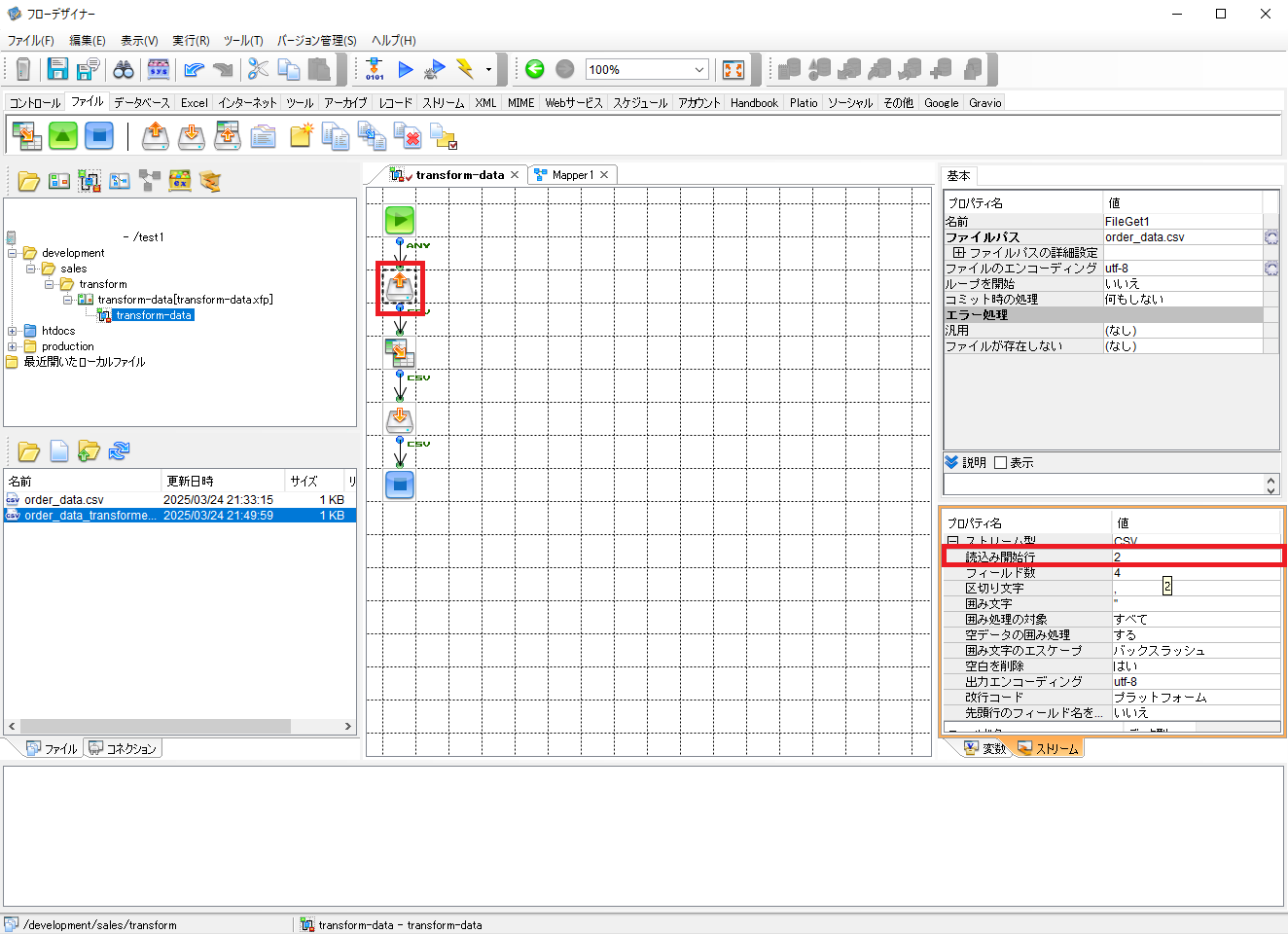Viewport: 1288px width, 934px height.
Task: Open the ツール(T) menu
Action: [x=243, y=41]
